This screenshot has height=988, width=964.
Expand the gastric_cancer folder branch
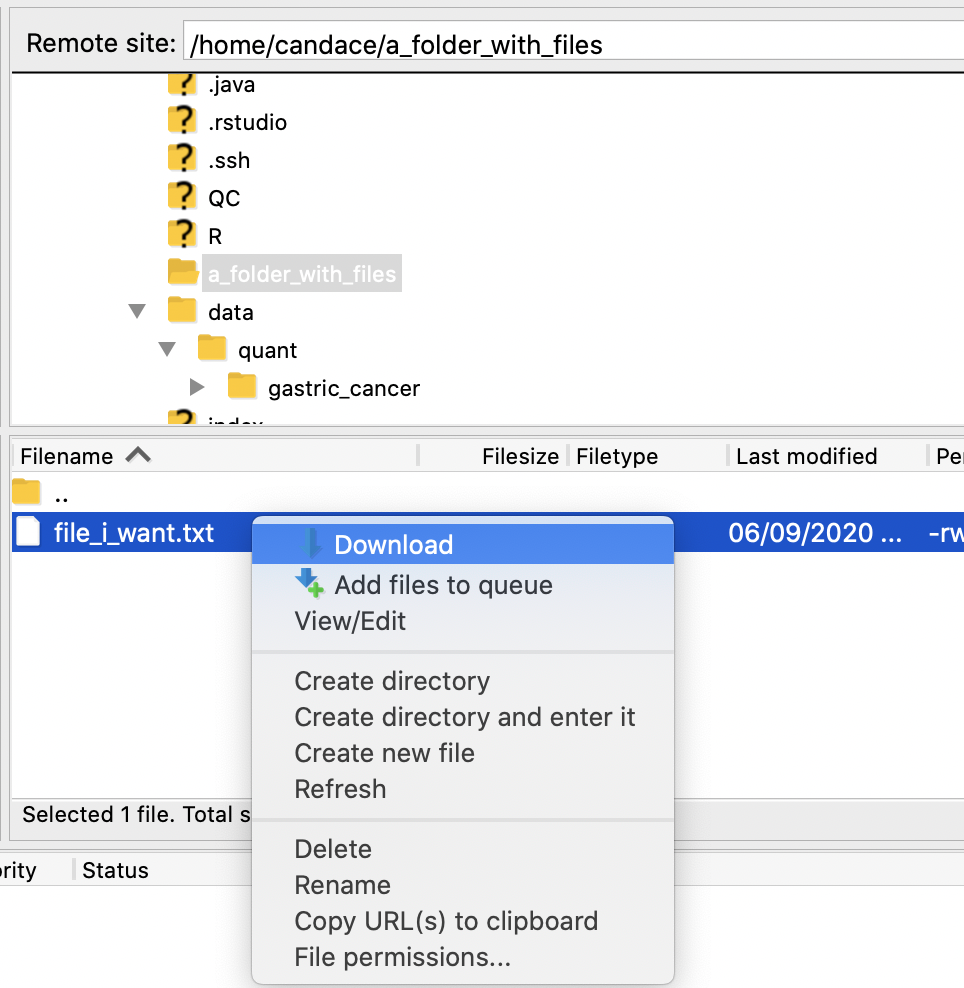click(197, 387)
